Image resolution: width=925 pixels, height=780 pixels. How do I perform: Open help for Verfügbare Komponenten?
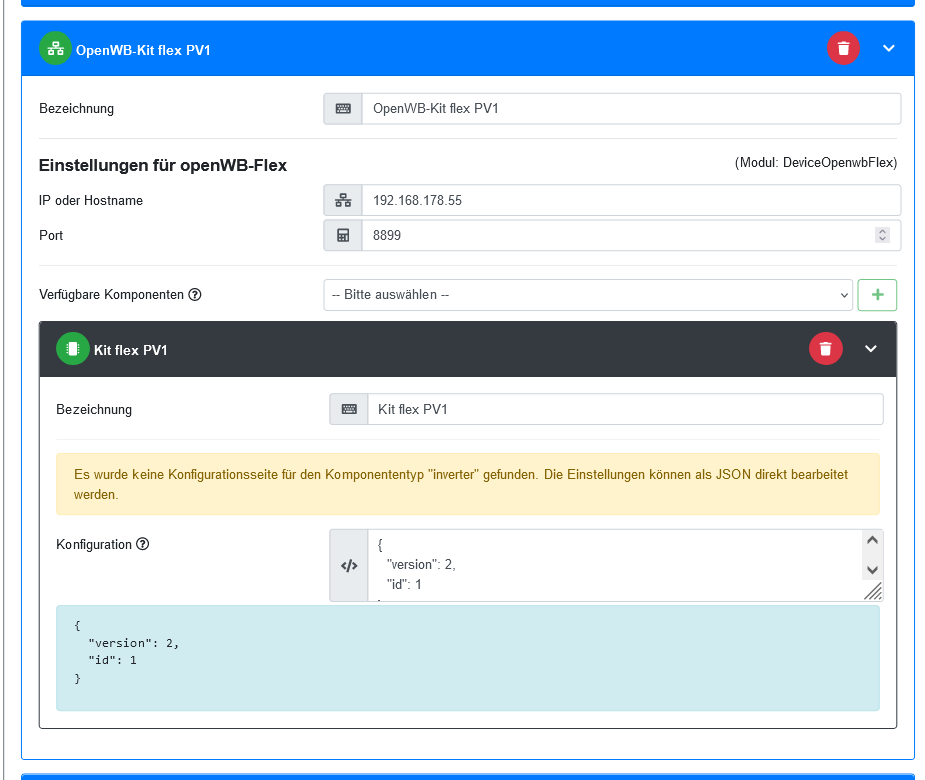point(195,294)
